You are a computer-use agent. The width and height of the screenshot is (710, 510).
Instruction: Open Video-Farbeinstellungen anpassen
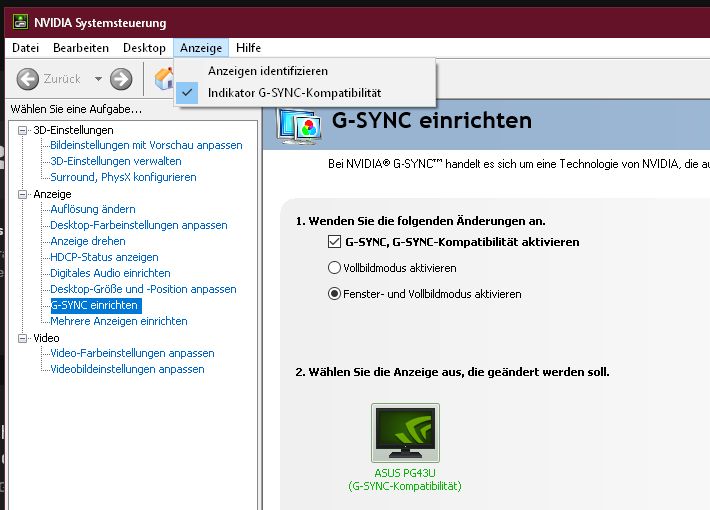(132, 353)
